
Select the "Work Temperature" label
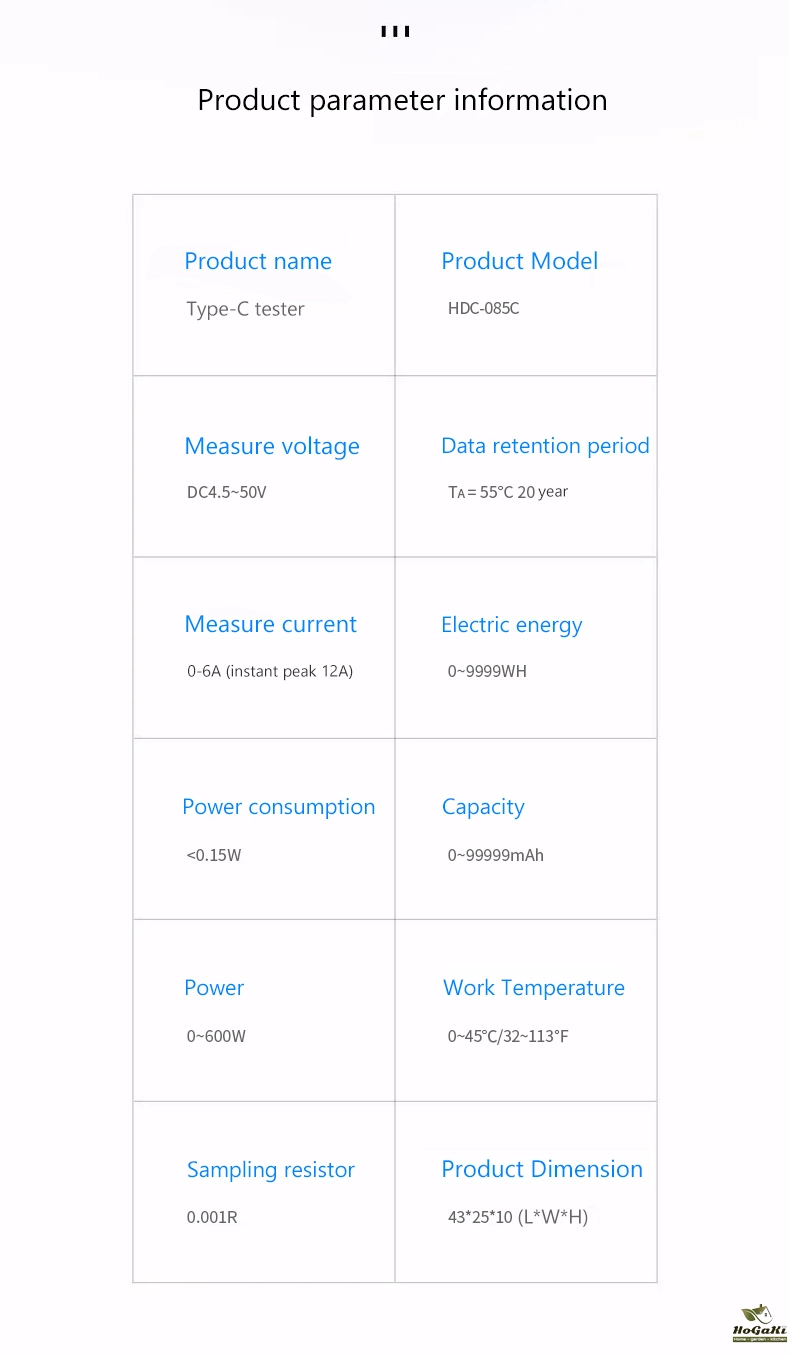pos(534,988)
